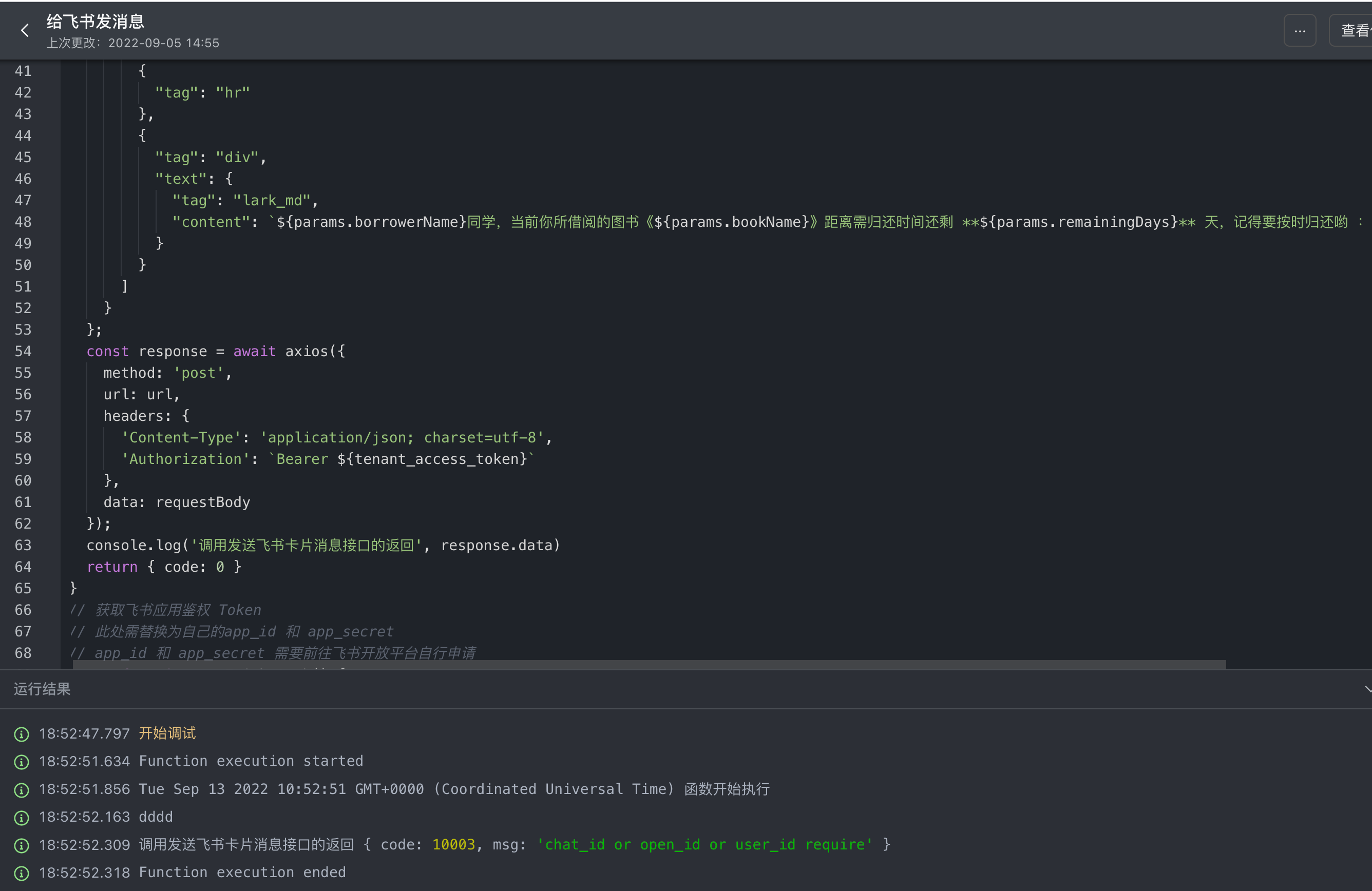The width and height of the screenshot is (1372, 891).
Task: Click info icon beside 函数开始执行 log line
Action: click(22, 789)
